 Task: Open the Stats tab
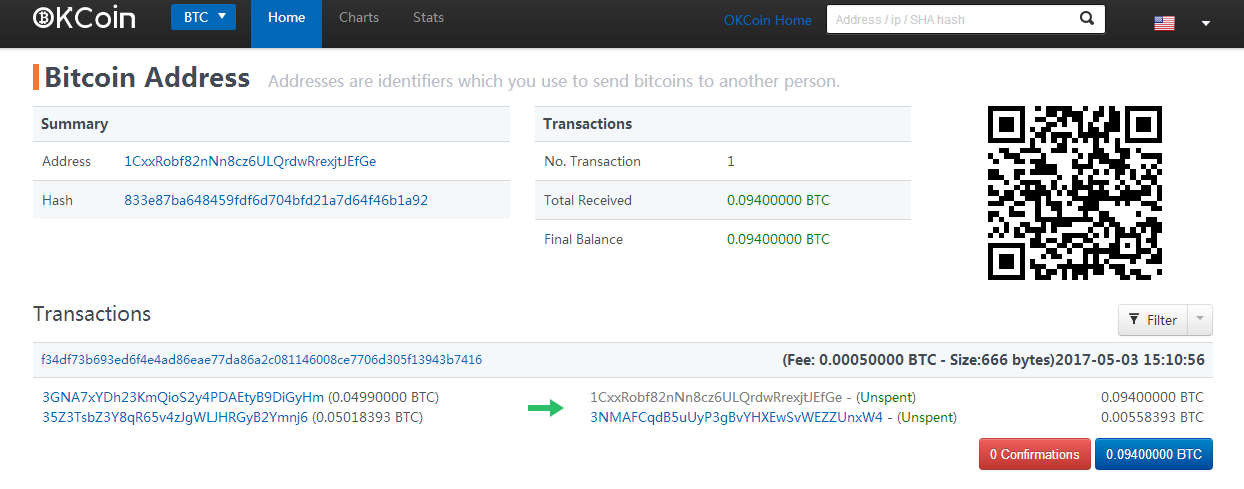pyautogui.click(x=428, y=18)
